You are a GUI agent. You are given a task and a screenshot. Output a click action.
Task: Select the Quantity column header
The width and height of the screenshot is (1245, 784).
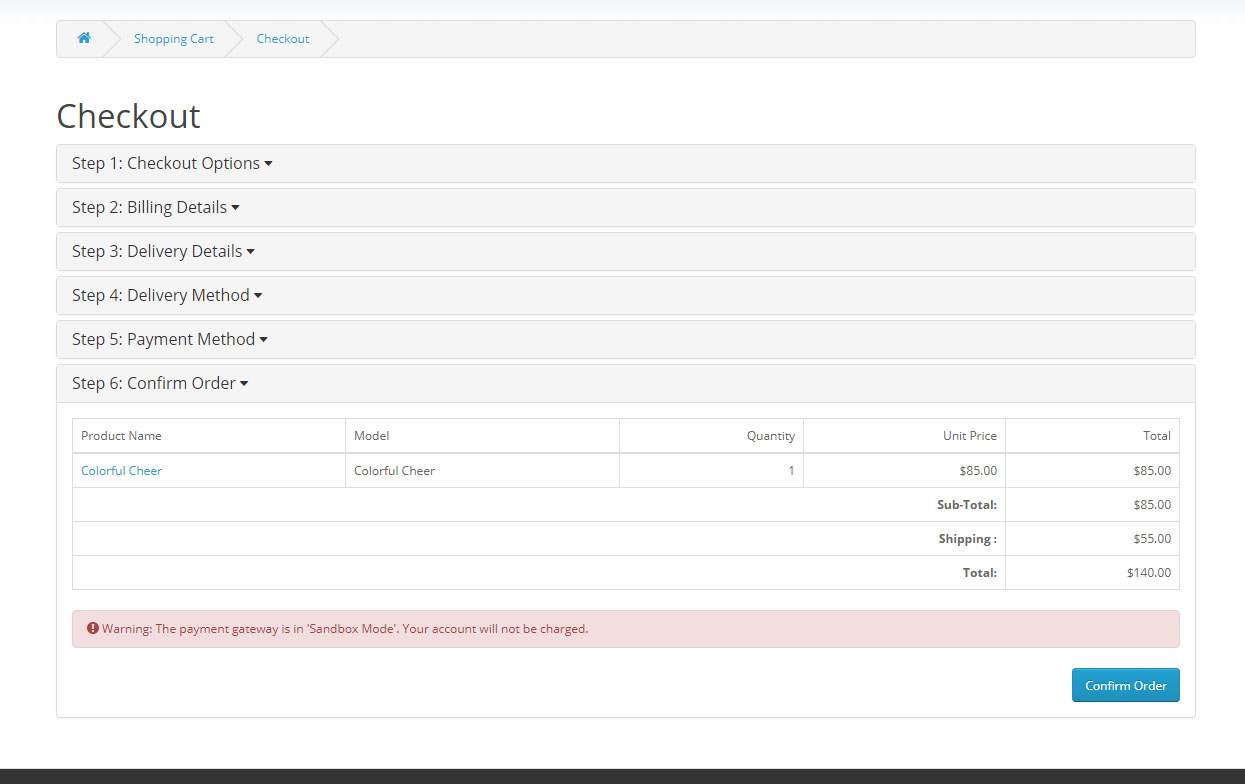click(x=771, y=436)
